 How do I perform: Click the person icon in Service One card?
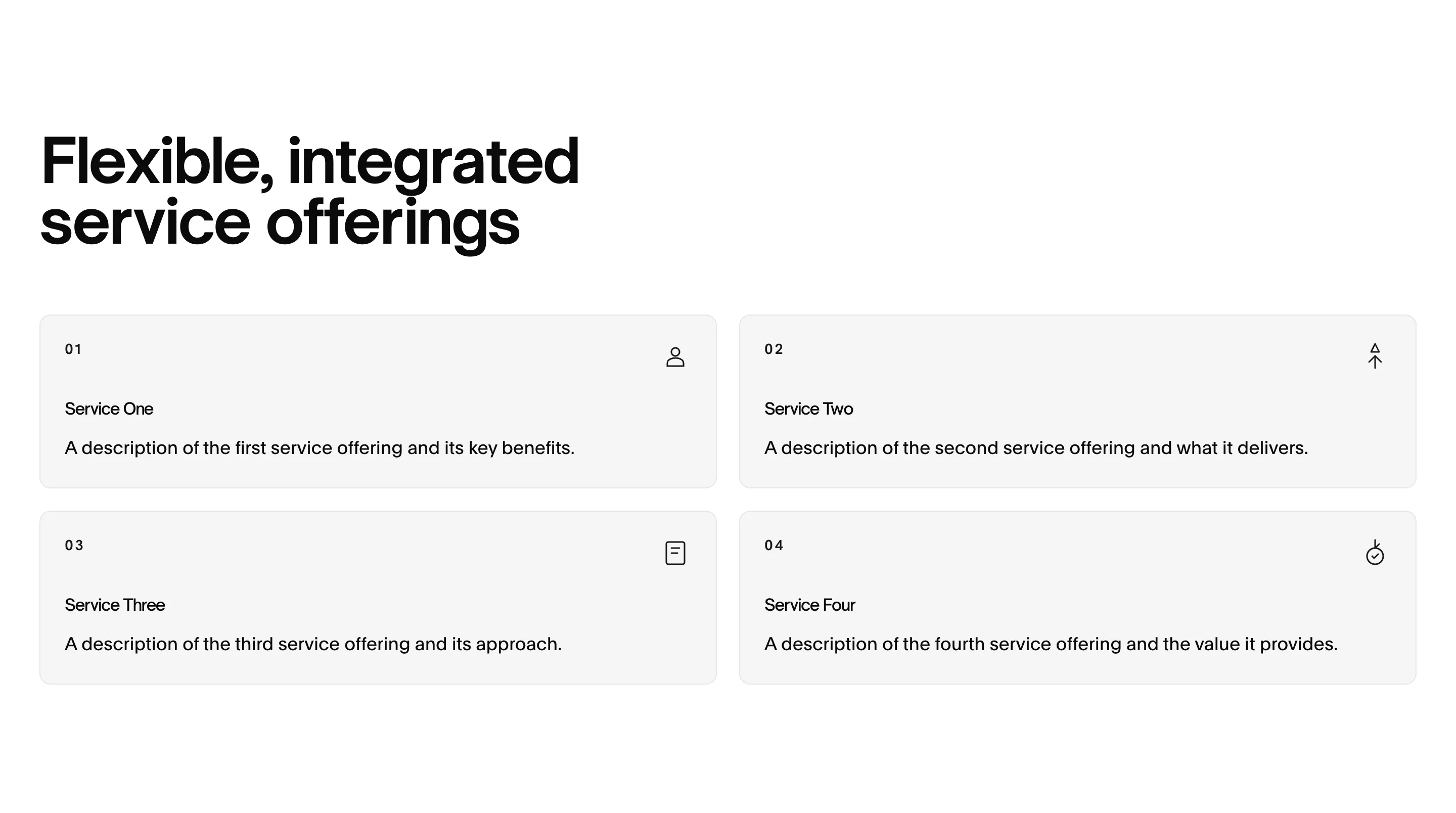(x=675, y=357)
